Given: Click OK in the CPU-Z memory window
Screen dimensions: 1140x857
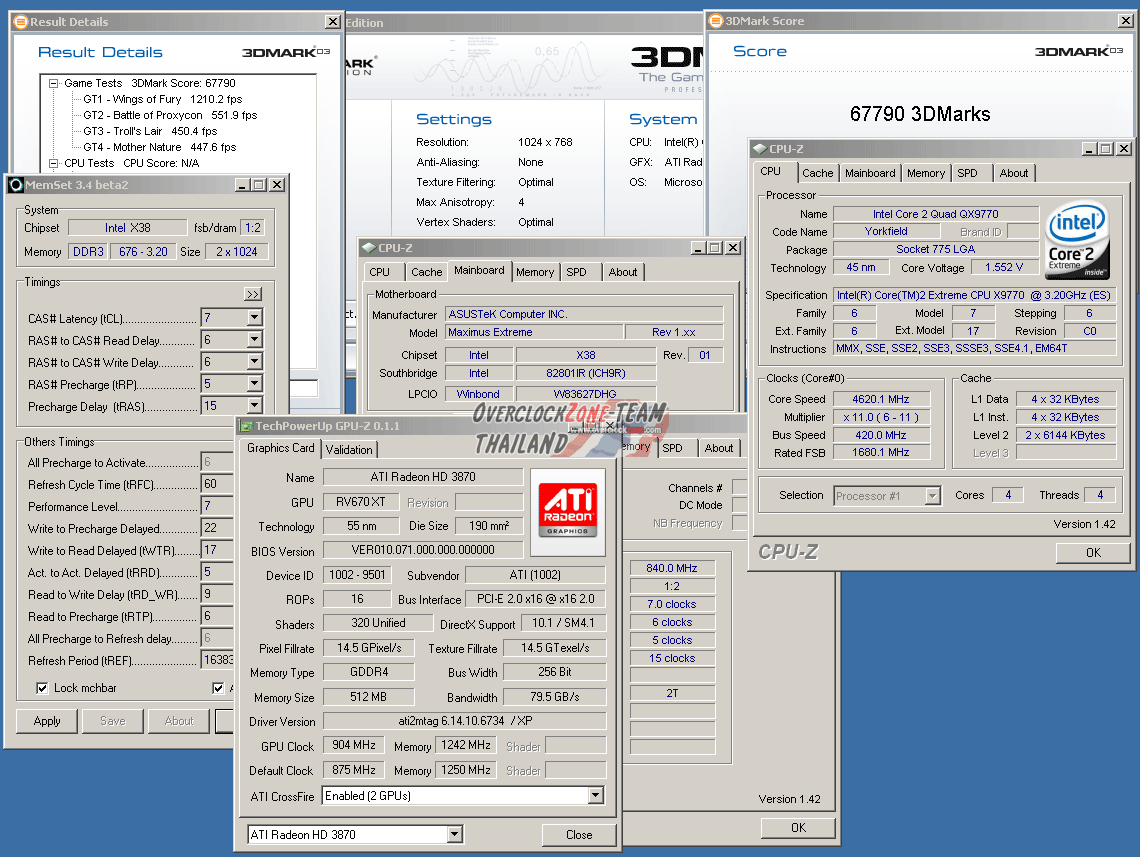Looking at the screenshot, I should pyautogui.click(x=798, y=827).
